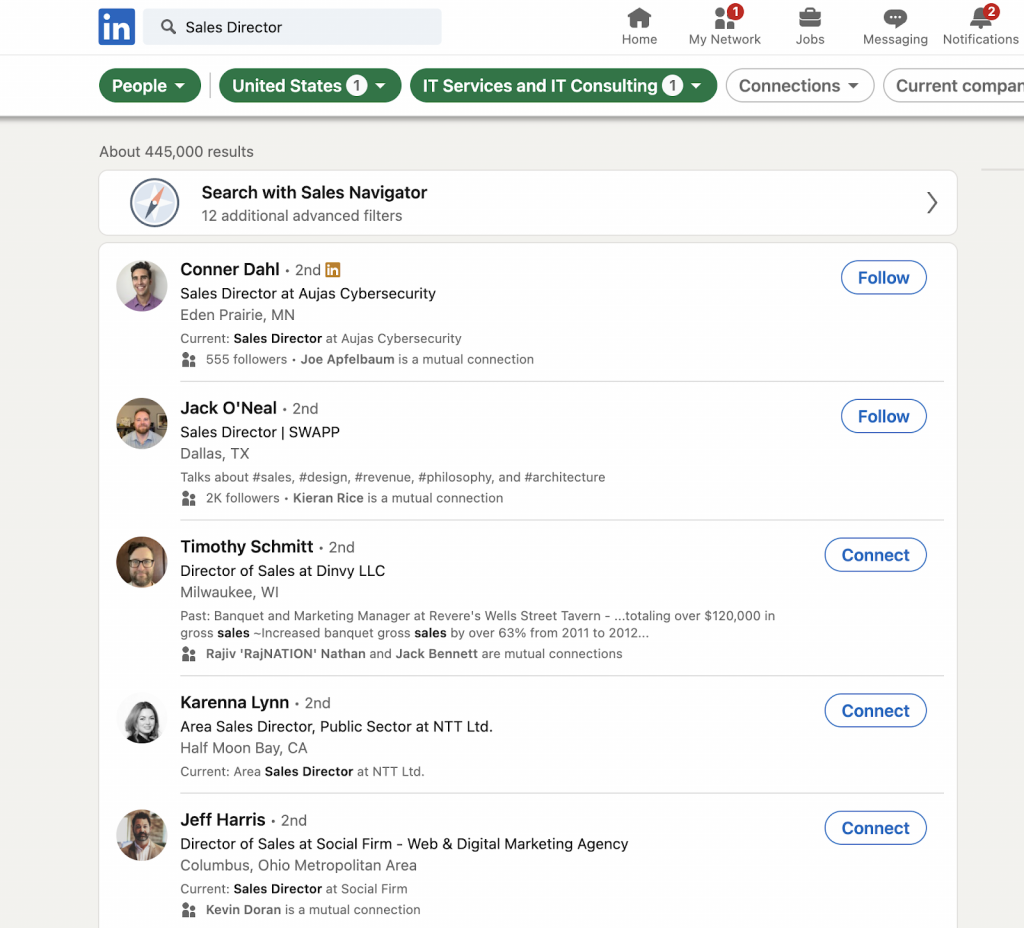Click Jack O'Neal's 'Talks about #sales' line

pyautogui.click(x=392, y=477)
